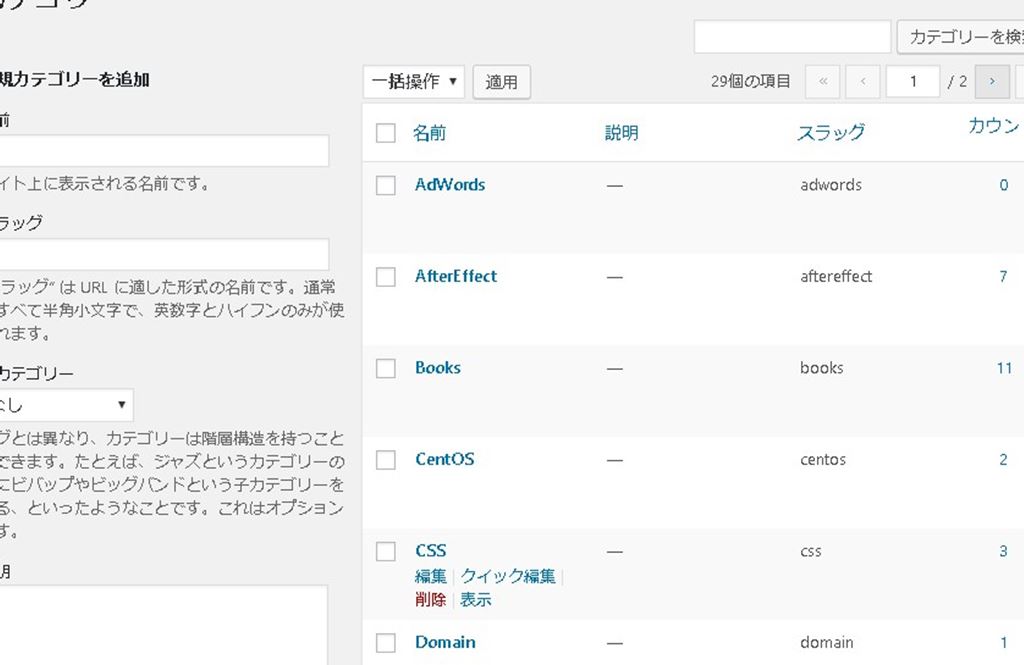Check the AdWords category checkbox
1024x665 pixels.
(x=386, y=185)
